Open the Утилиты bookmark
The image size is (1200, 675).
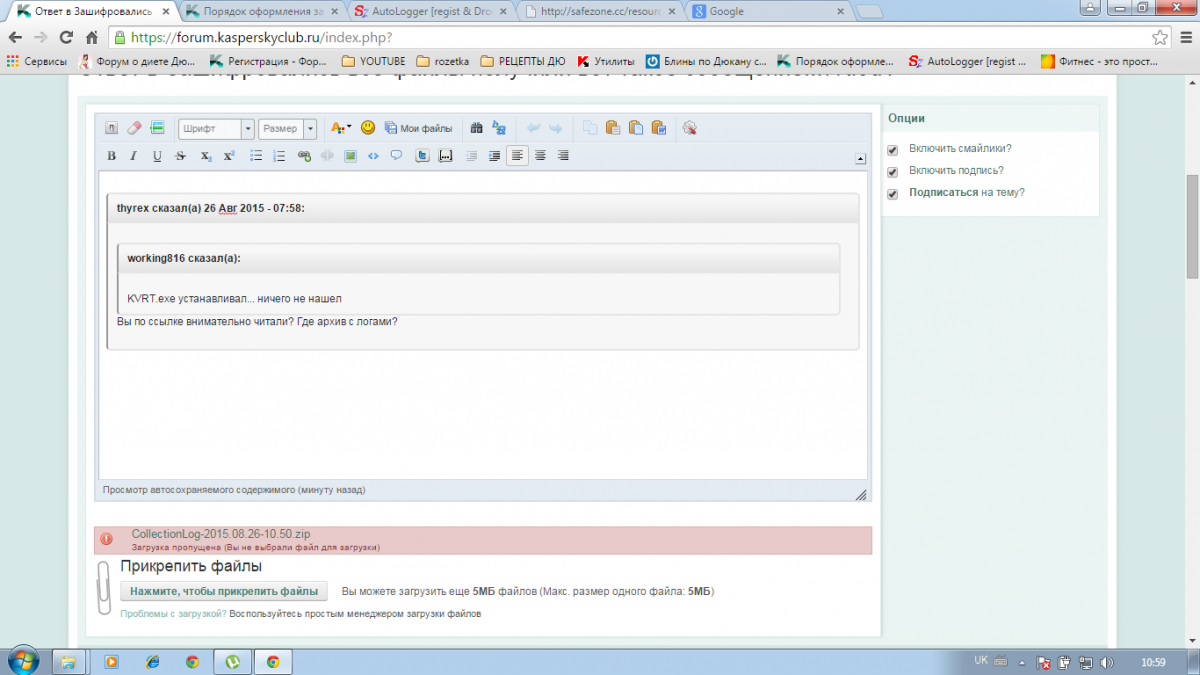tap(606, 61)
